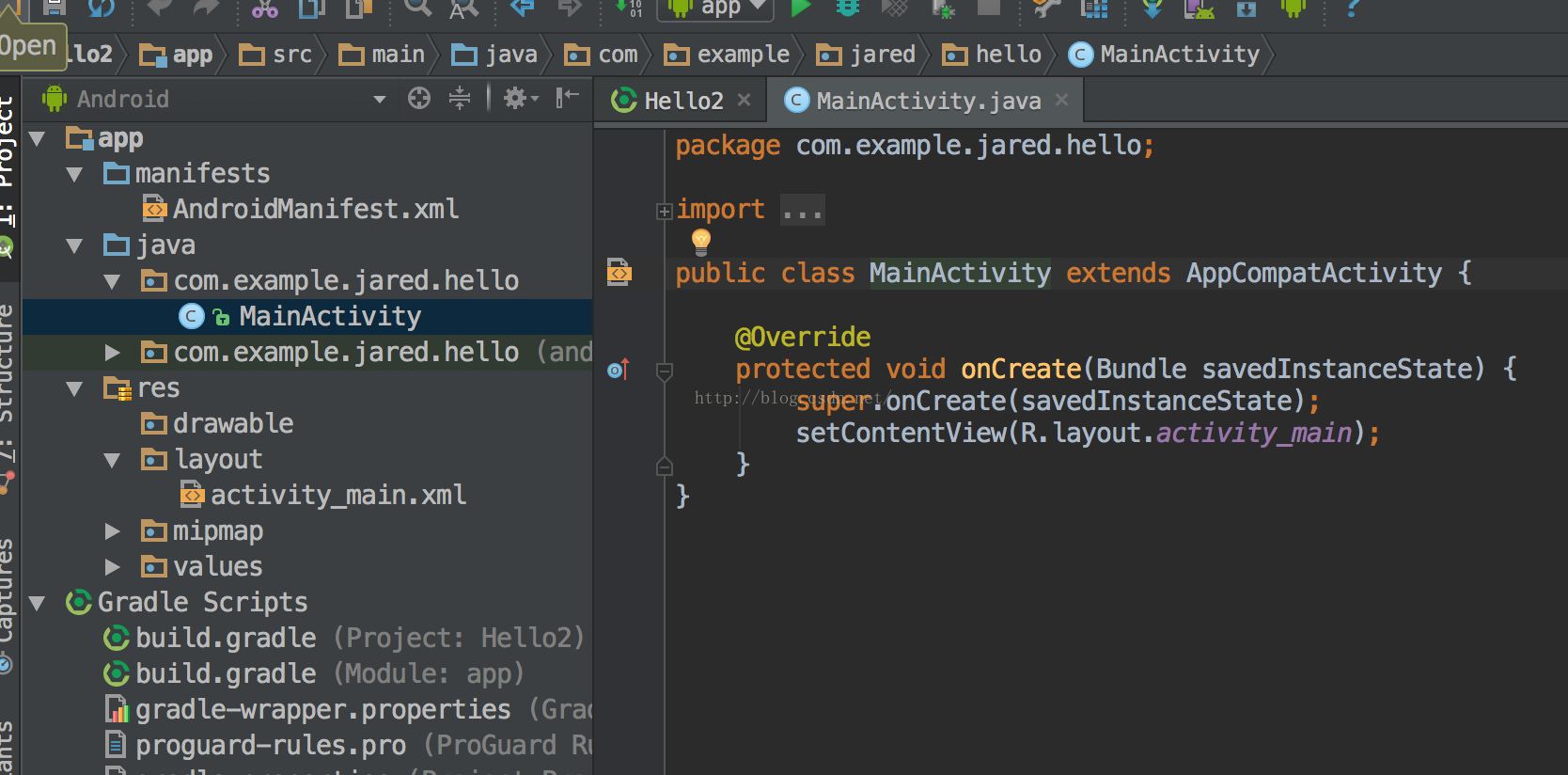The height and width of the screenshot is (775, 1568).
Task: Click the main breadcrumb in navigation bar
Action: click(x=382, y=55)
